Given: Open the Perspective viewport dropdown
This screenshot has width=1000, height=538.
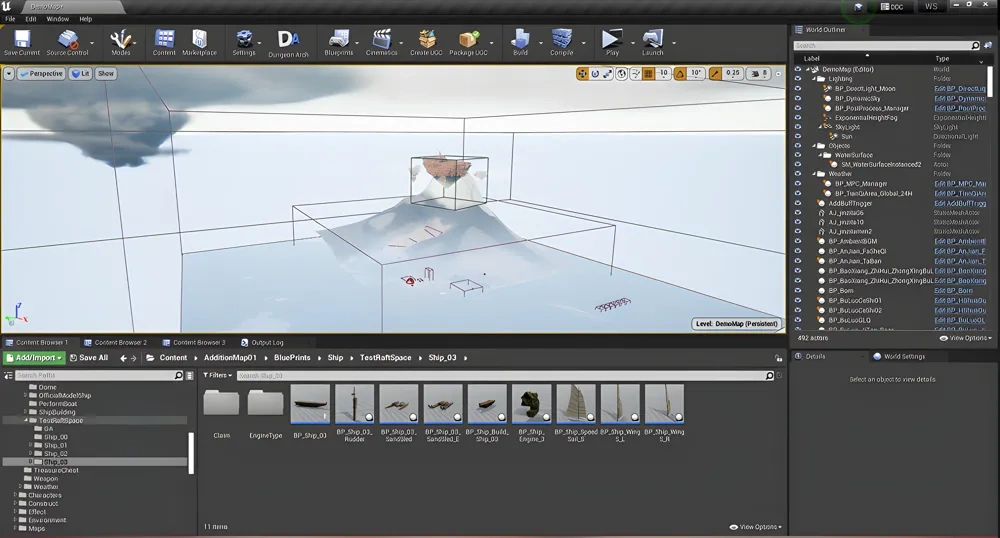Looking at the screenshot, I should (x=40, y=74).
